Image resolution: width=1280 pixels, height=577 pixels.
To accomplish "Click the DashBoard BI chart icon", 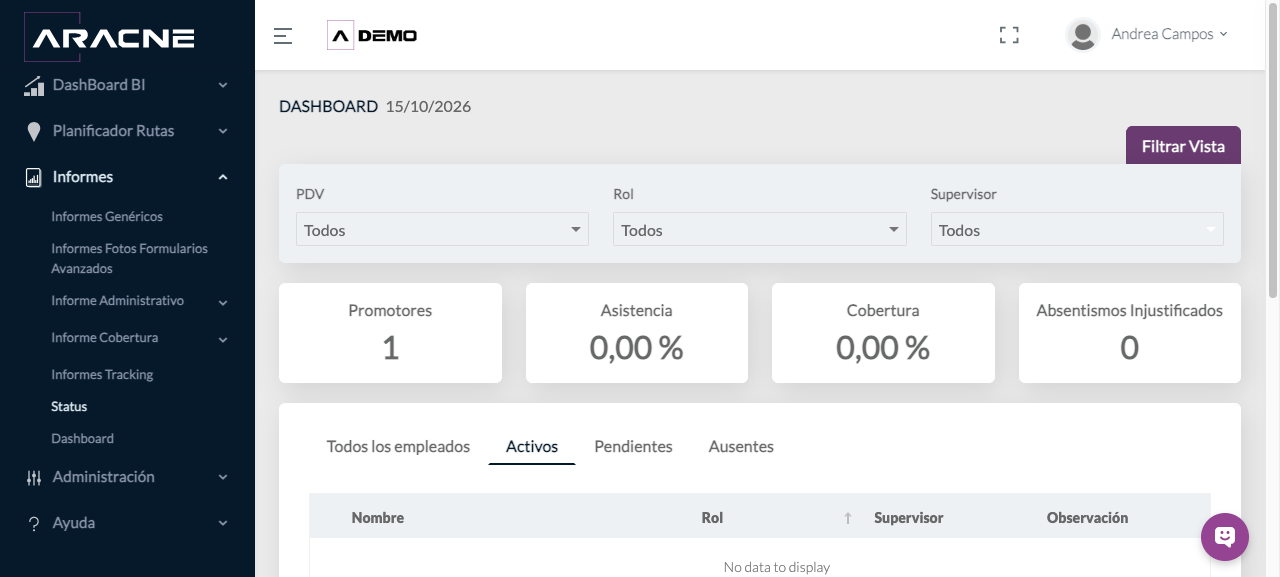I will tap(34, 86).
